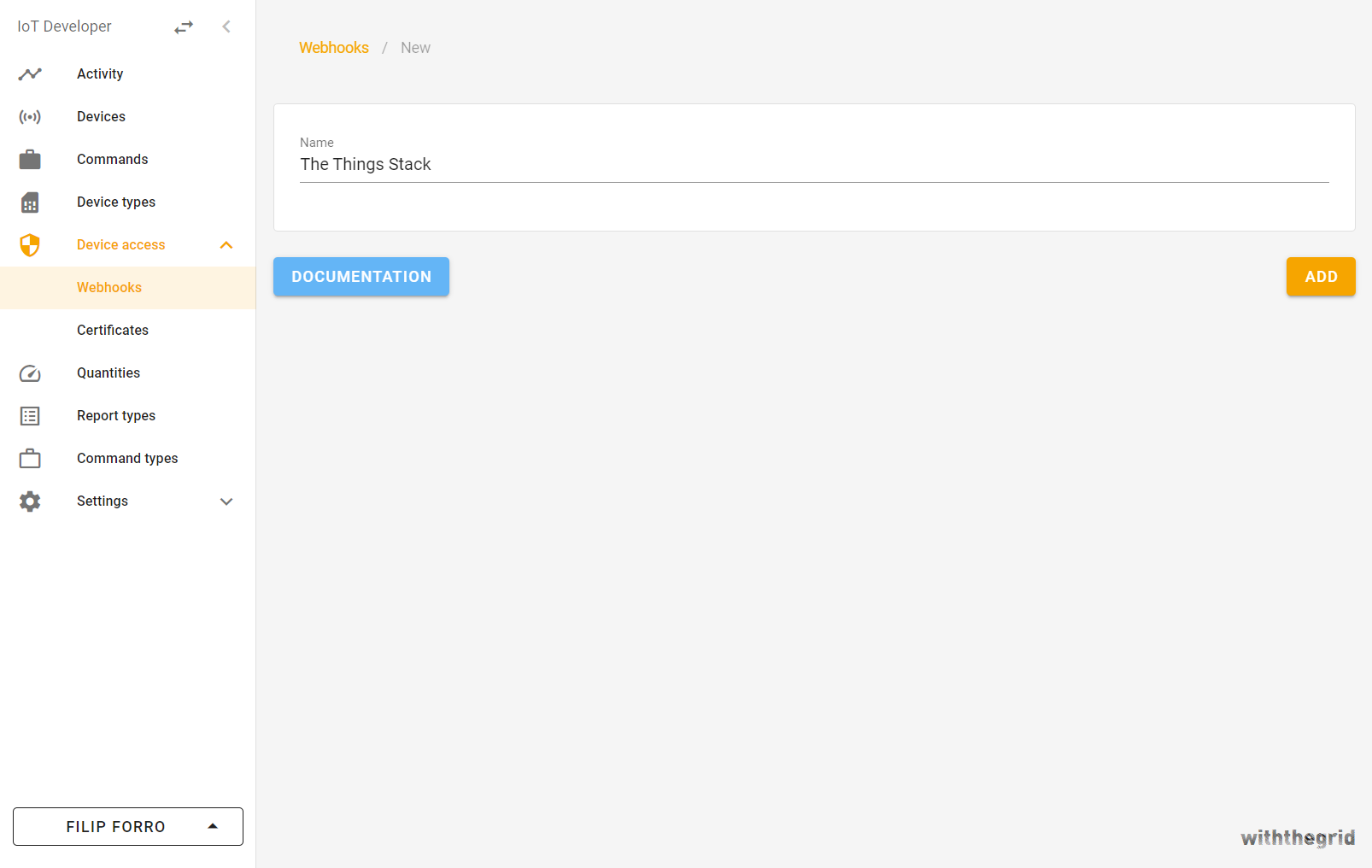Open Device types building icon
This screenshot has width=1372, height=868.
point(30,202)
